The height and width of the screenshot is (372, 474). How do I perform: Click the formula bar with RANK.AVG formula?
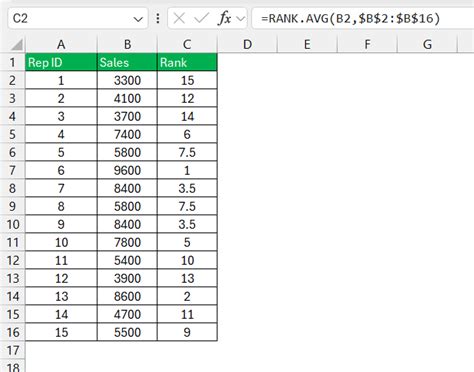point(363,18)
